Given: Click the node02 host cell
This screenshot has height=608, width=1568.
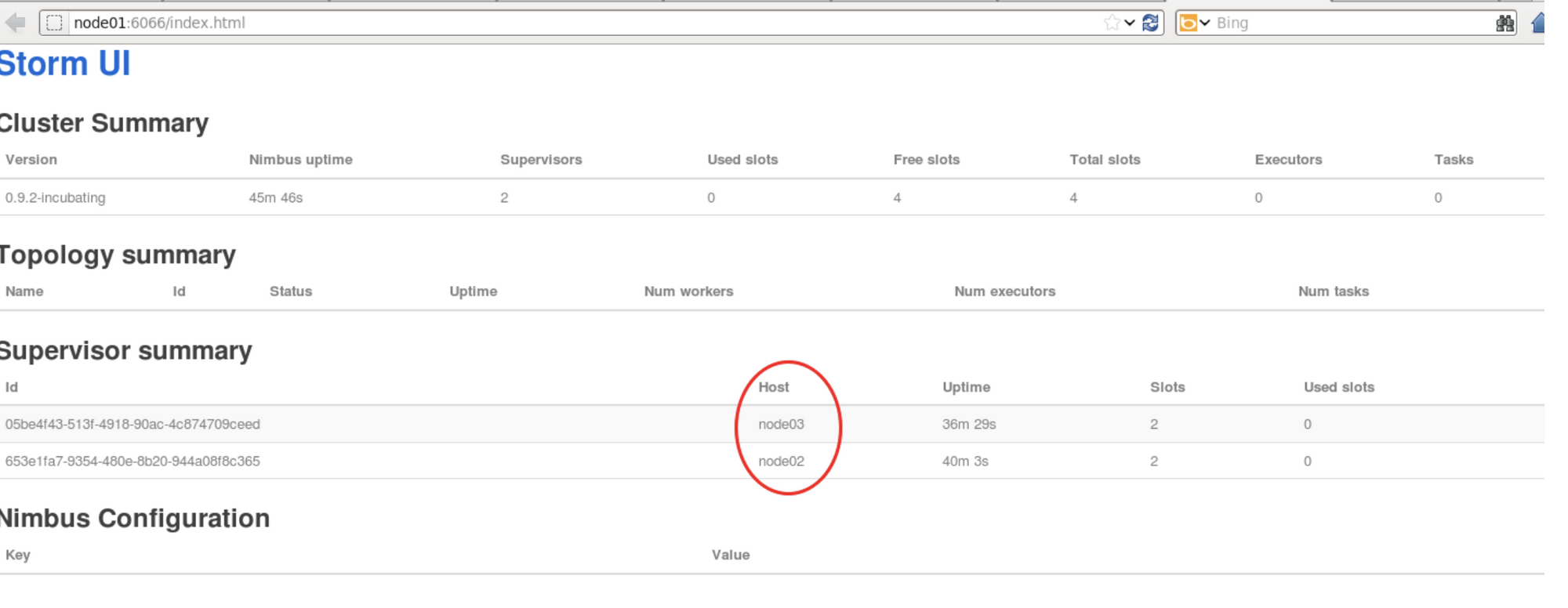Looking at the screenshot, I should (781, 461).
